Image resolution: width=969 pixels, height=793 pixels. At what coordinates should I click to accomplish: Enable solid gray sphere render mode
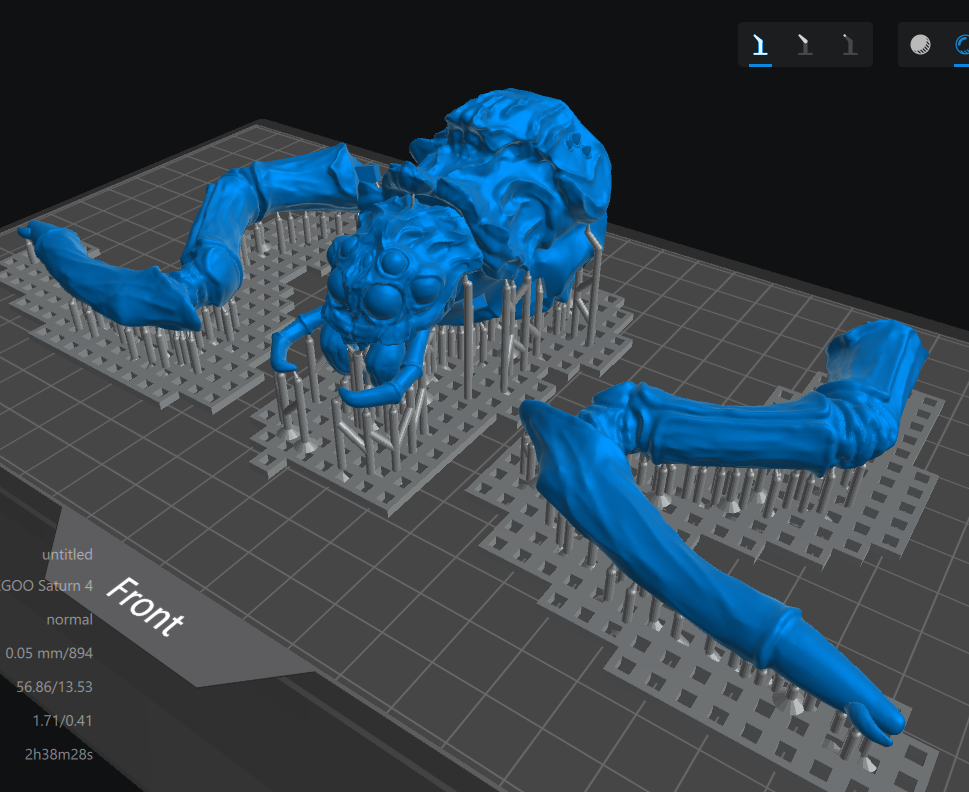pyautogui.click(x=920, y=44)
